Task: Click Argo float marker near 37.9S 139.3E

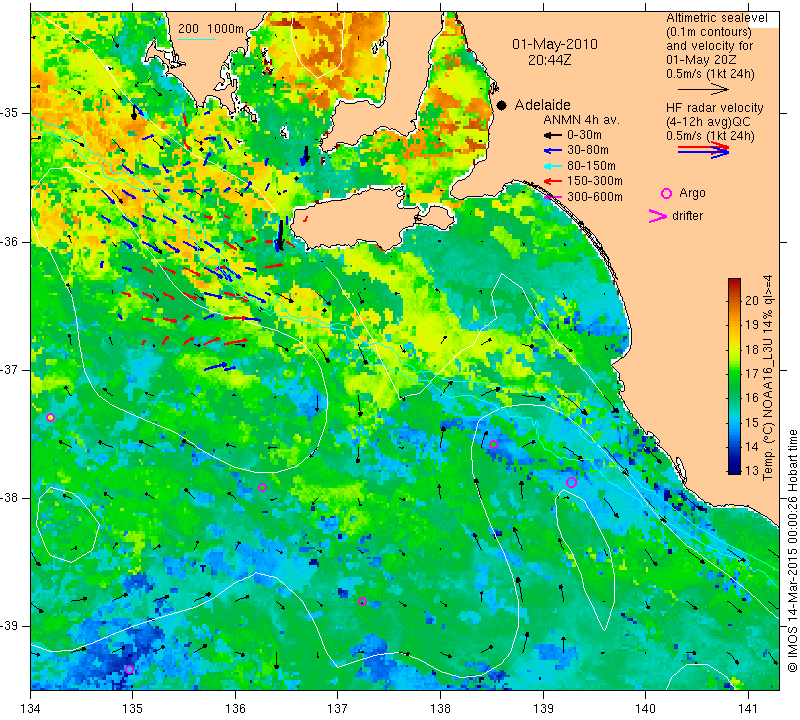Action: (x=571, y=483)
